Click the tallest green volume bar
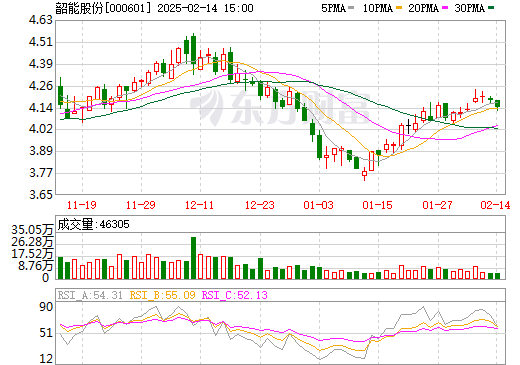The image size is (520, 365). coord(193,258)
